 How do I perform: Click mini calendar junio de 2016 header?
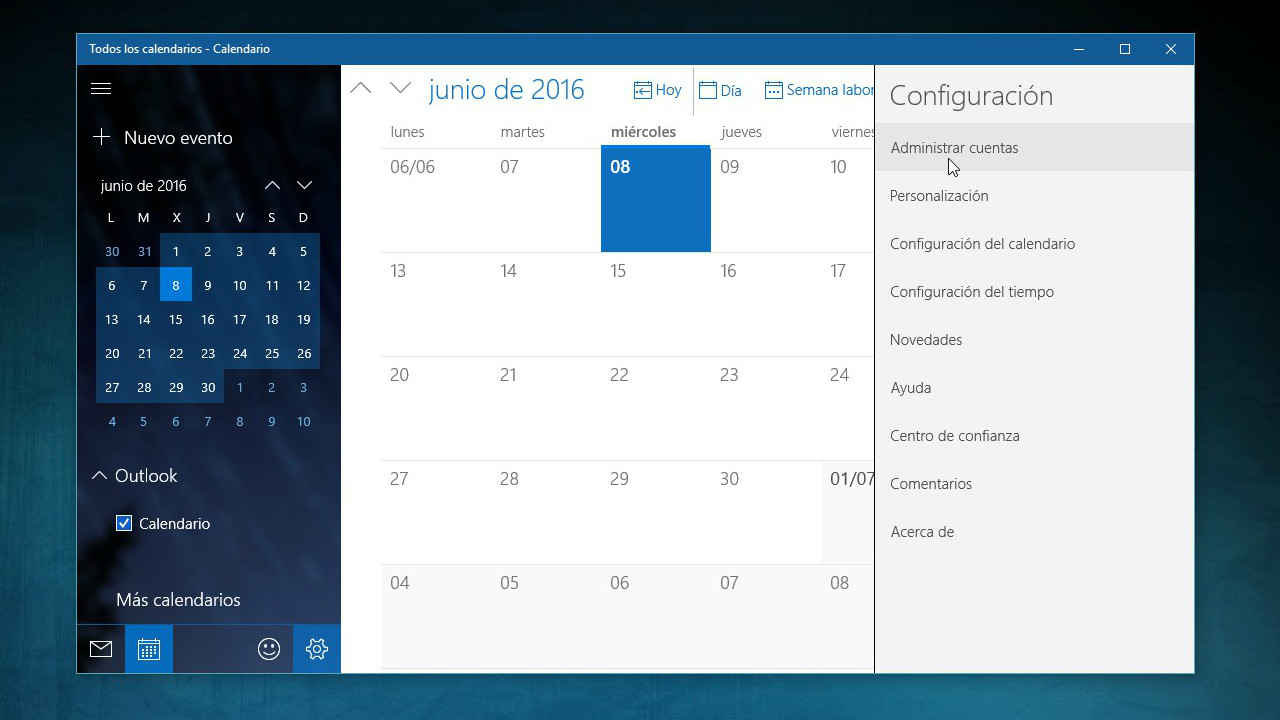pyautogui.click(x=144, y=186)
